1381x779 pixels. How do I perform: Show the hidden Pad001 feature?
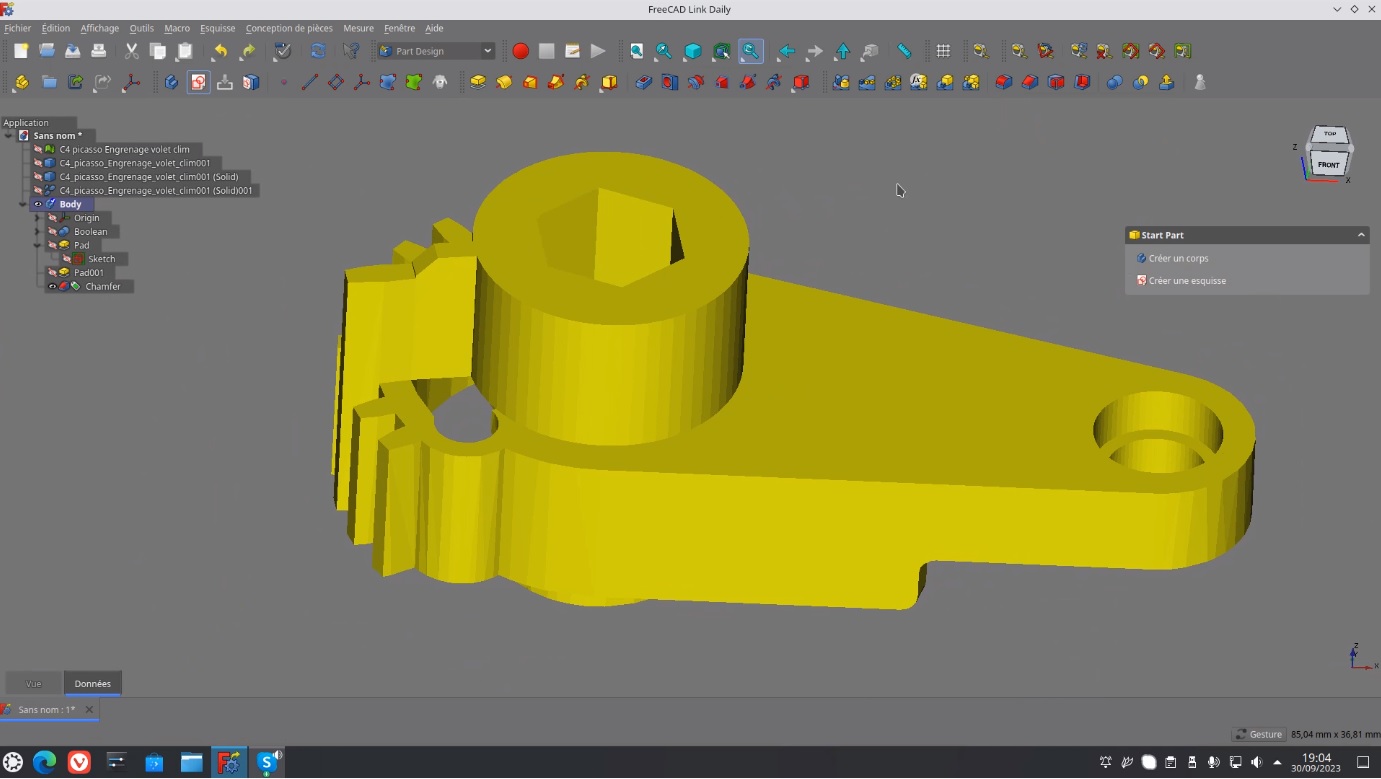pos(52,272)
